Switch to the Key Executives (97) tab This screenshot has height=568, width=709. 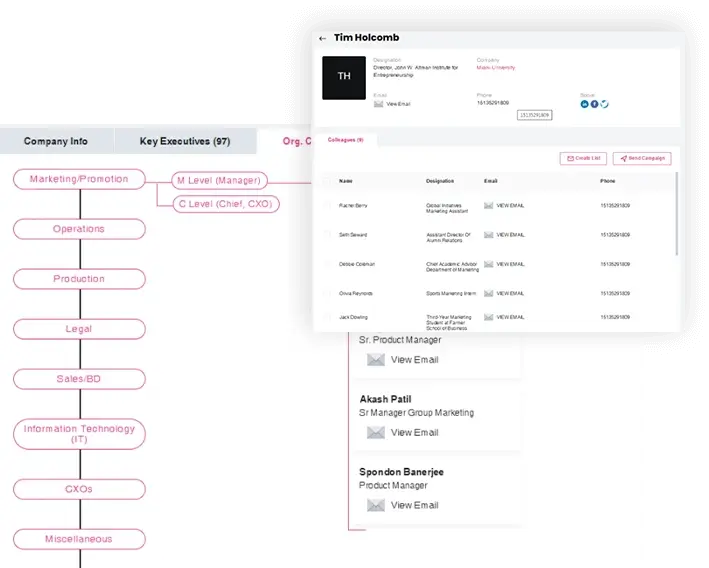184,141
